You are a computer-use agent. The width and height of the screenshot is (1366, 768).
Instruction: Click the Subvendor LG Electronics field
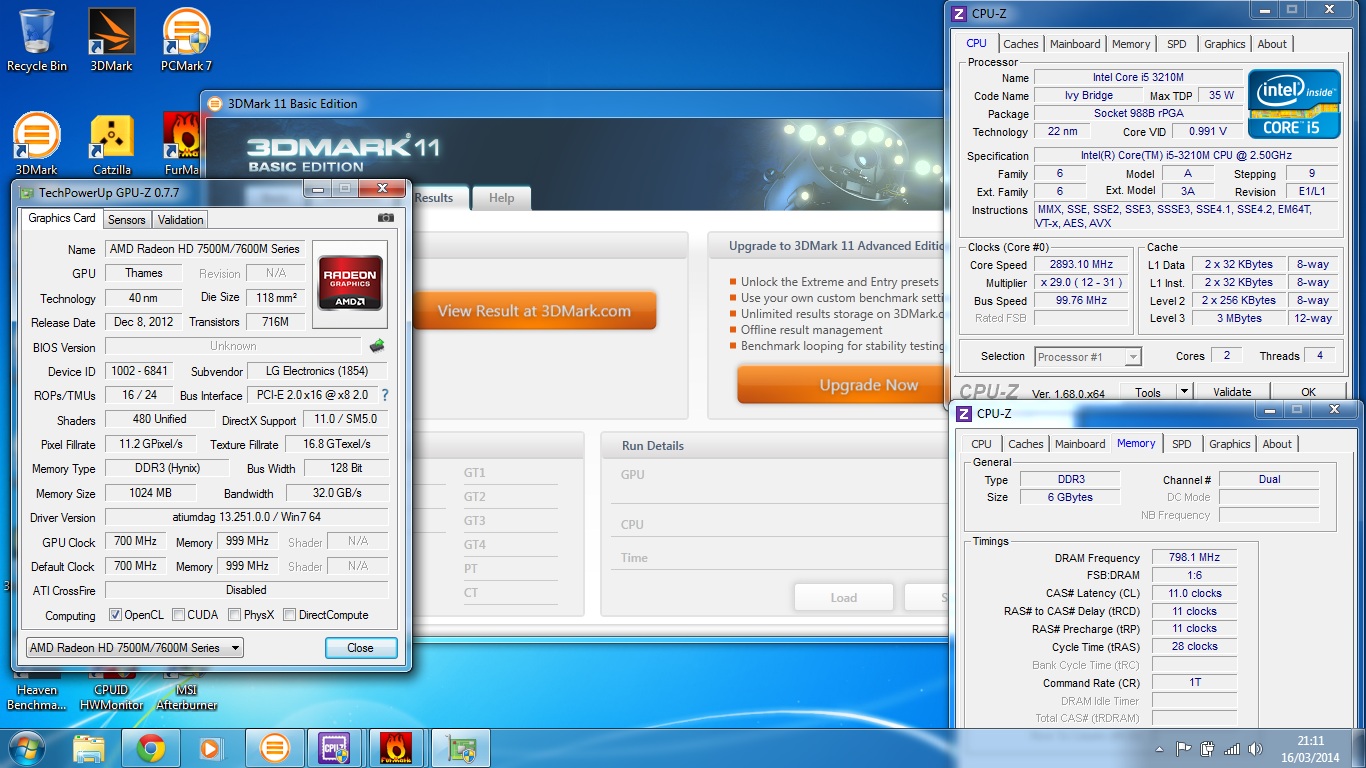318,371
